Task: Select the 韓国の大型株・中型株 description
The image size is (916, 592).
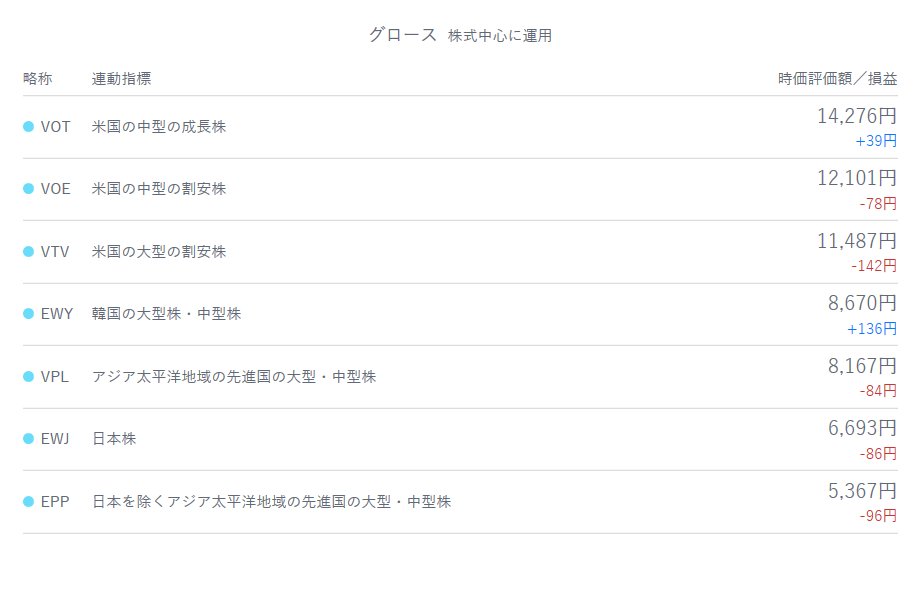Action: point(166,314)
